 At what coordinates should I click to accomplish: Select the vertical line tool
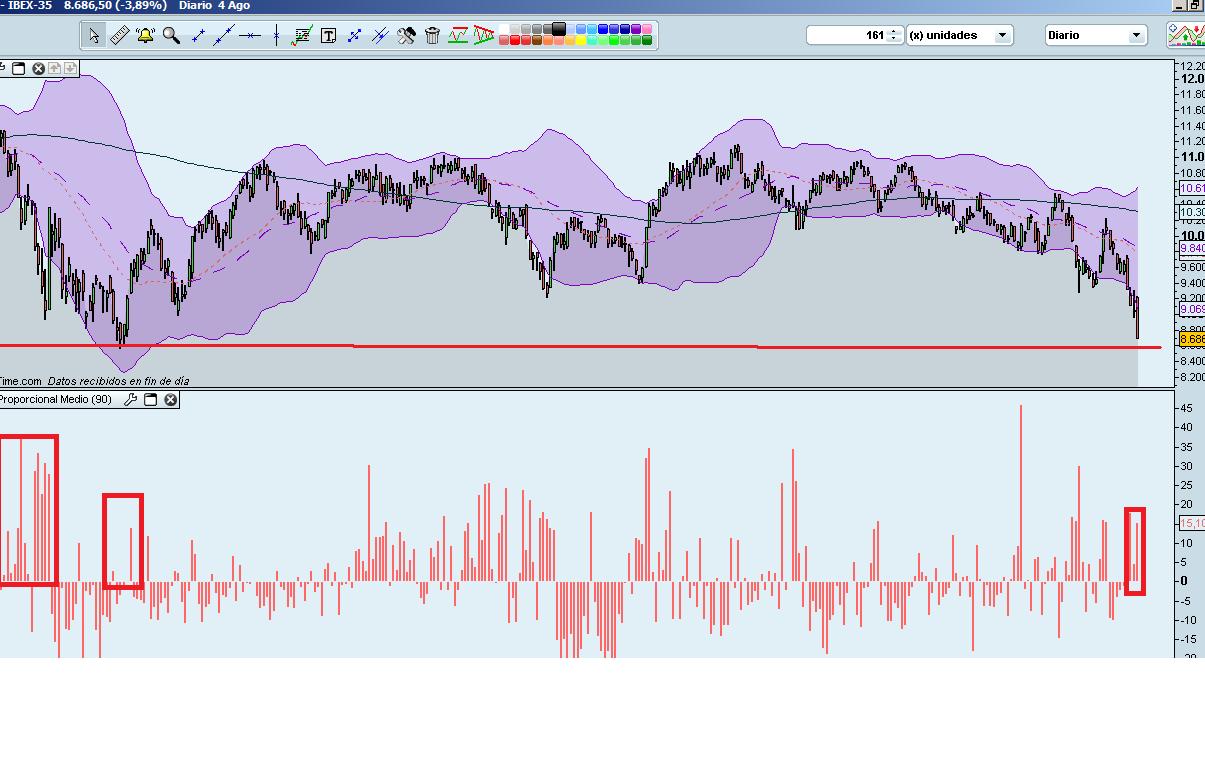[x=276, y=36]
